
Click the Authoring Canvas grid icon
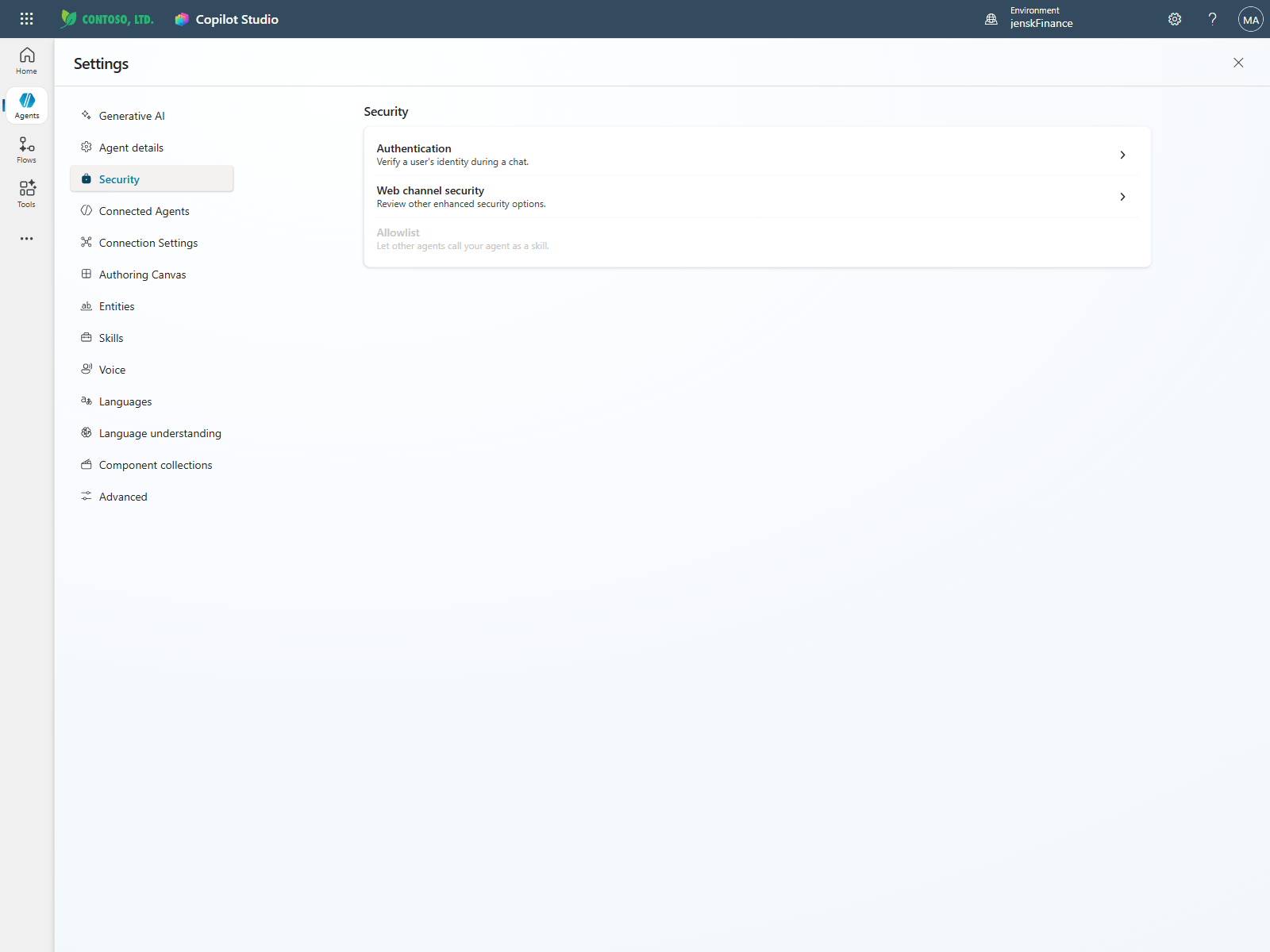click(x=87, y=274)
